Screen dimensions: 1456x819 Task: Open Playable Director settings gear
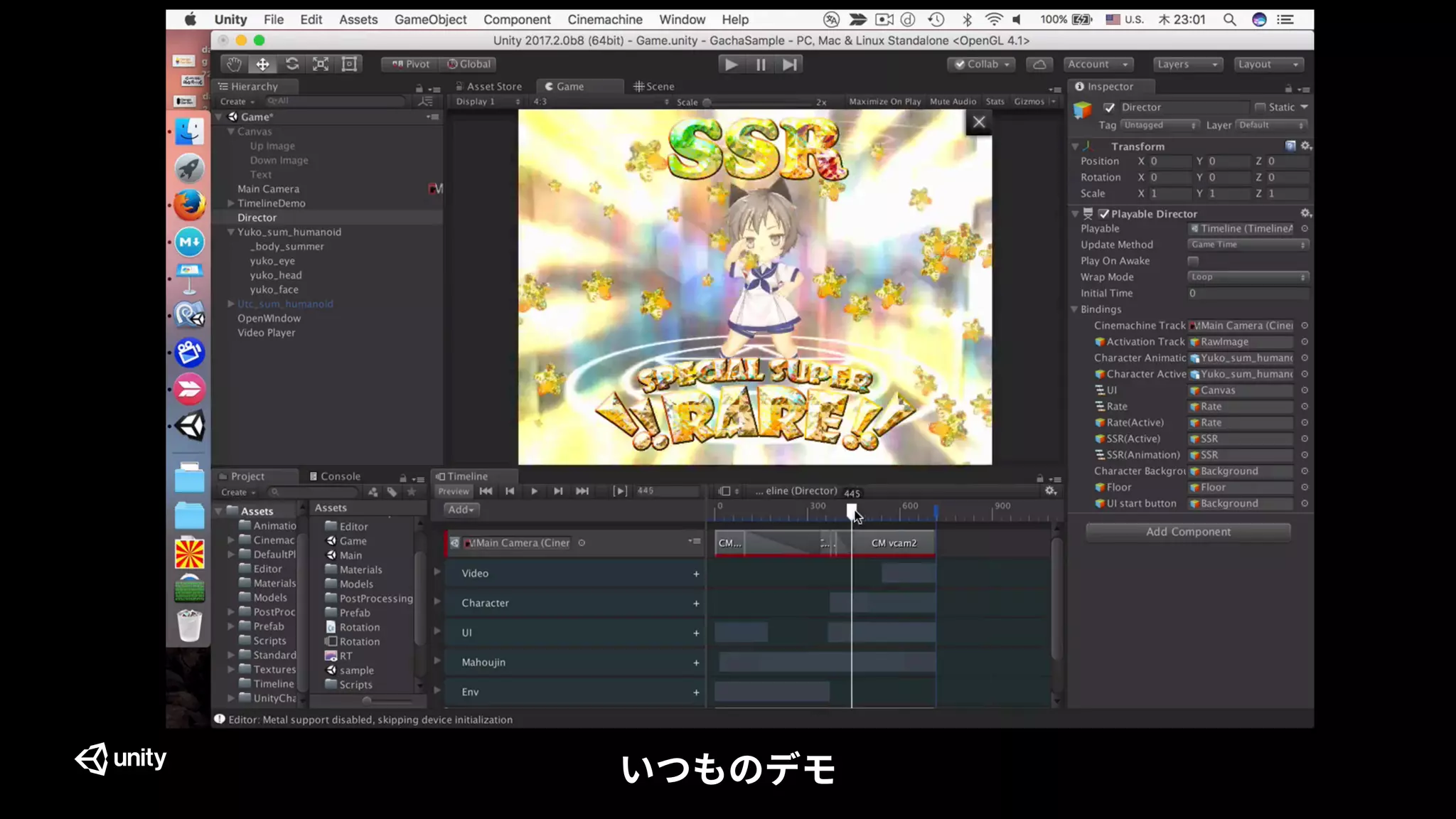[1305, 213]
